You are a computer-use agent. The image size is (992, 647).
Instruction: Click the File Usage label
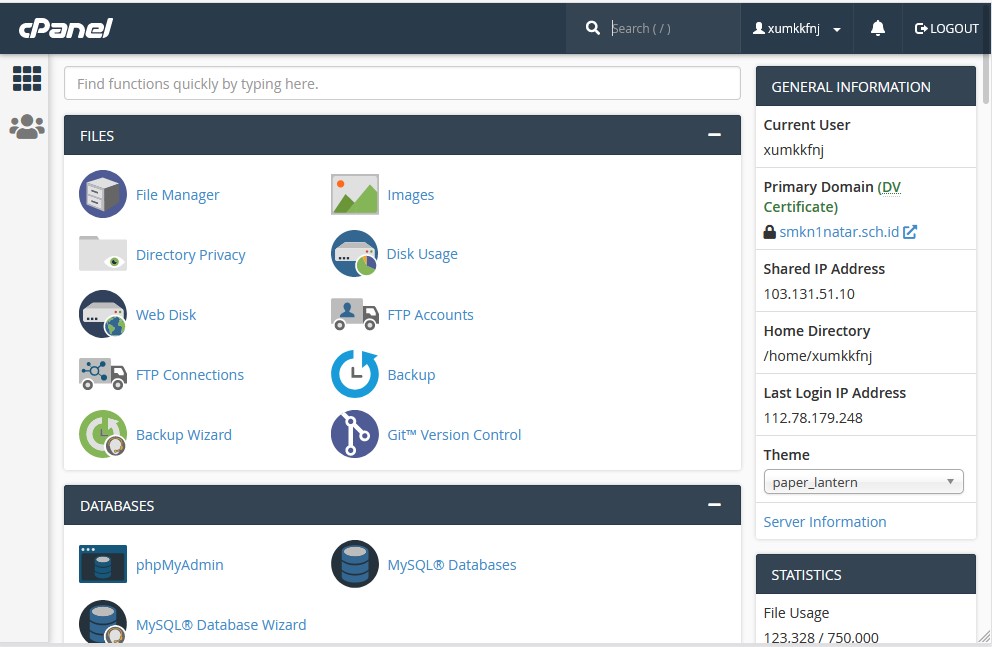pos(796,613)
